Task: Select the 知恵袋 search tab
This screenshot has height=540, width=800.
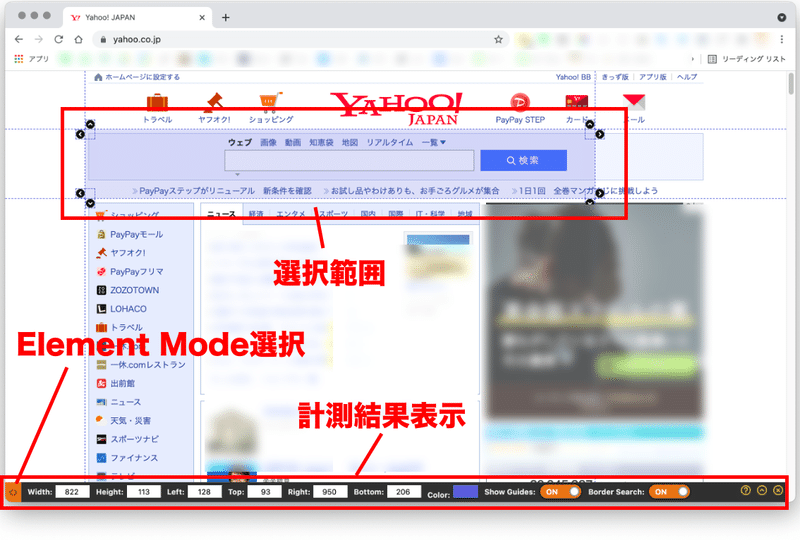Action: (321, 142)
